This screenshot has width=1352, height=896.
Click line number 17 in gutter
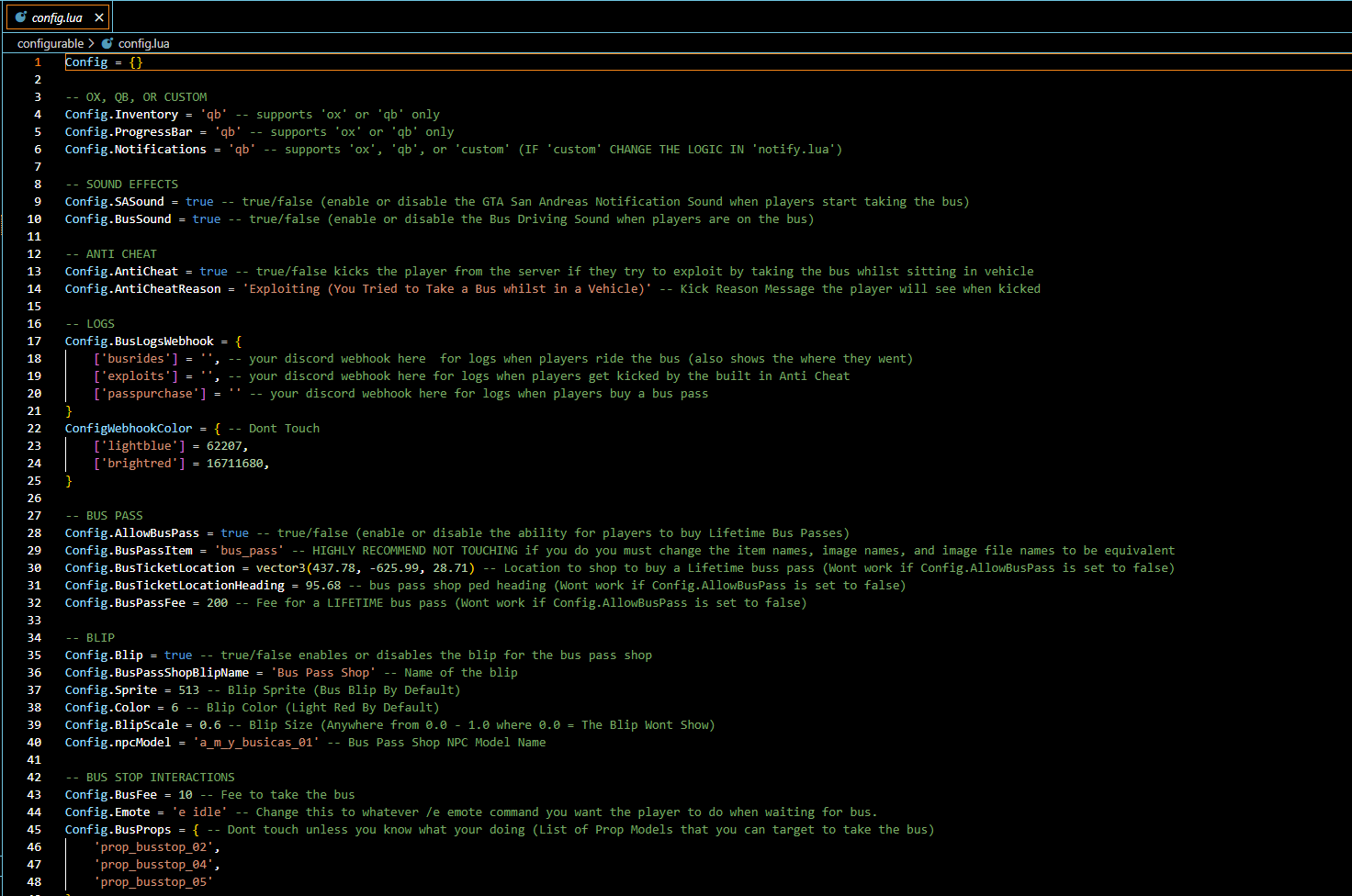pos(34,342)
